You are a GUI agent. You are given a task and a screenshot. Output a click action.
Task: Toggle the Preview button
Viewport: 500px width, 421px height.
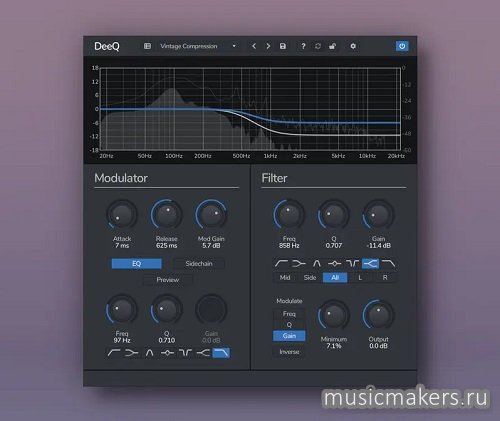coord(168,280)
